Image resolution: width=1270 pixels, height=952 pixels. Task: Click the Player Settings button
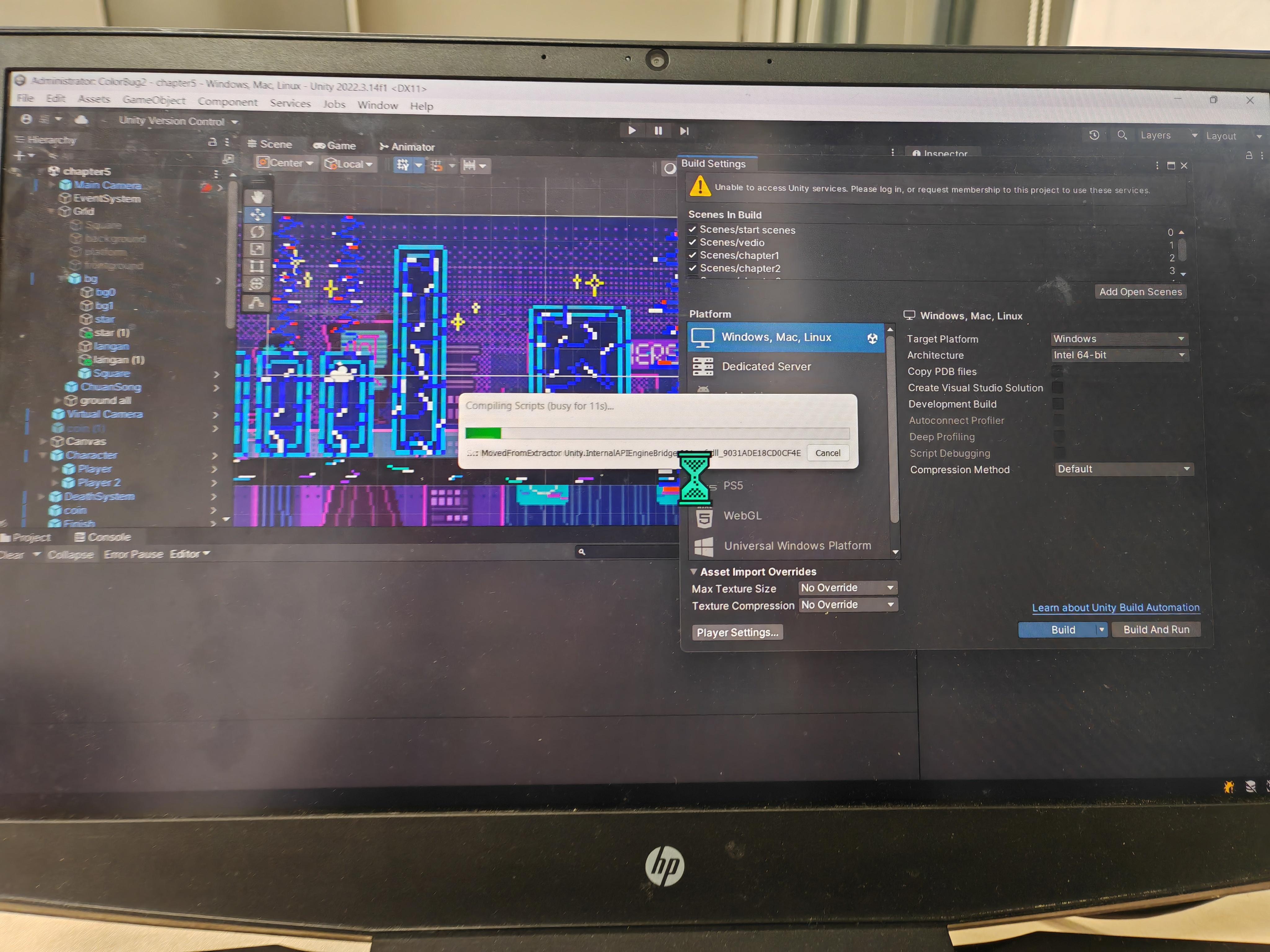click(737, 632)
